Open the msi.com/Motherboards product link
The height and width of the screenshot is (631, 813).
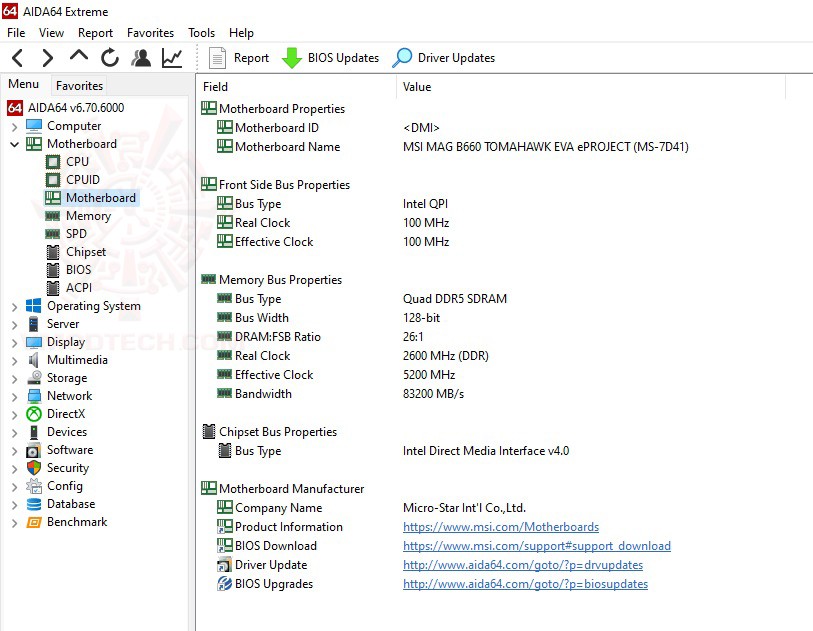501,527
